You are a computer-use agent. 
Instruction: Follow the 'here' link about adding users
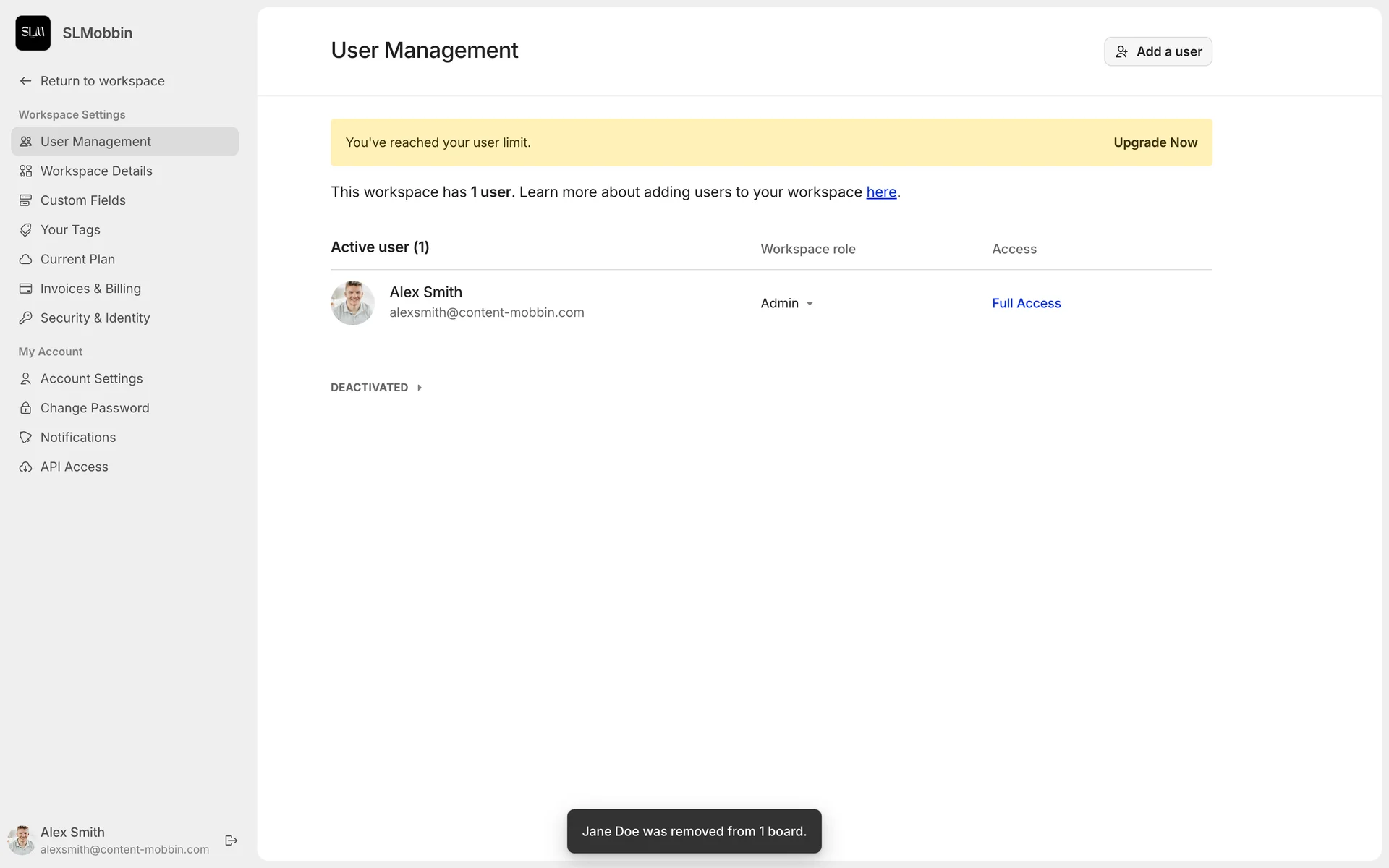tap(881, 192)
